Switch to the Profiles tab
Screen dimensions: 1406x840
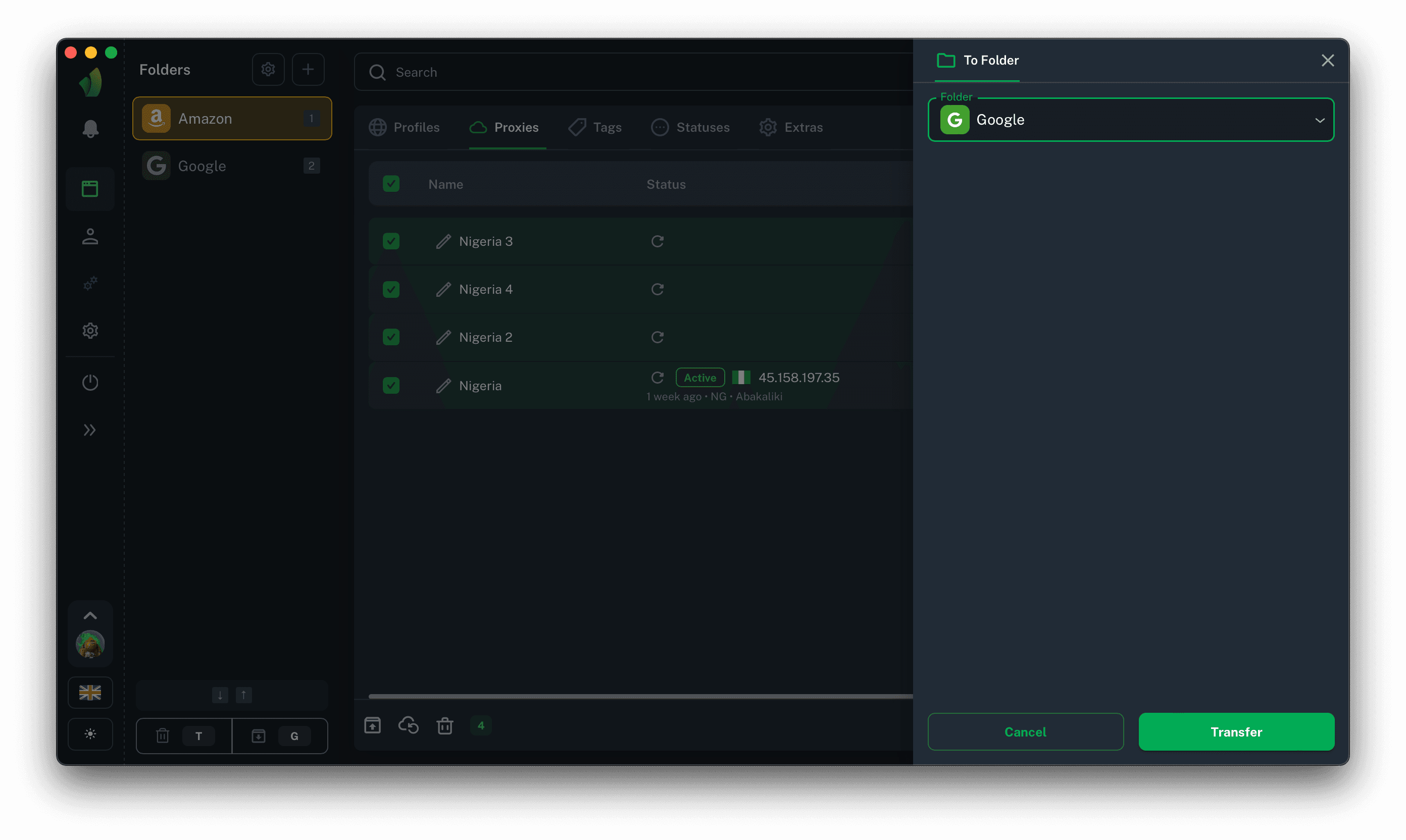(405, 127)
